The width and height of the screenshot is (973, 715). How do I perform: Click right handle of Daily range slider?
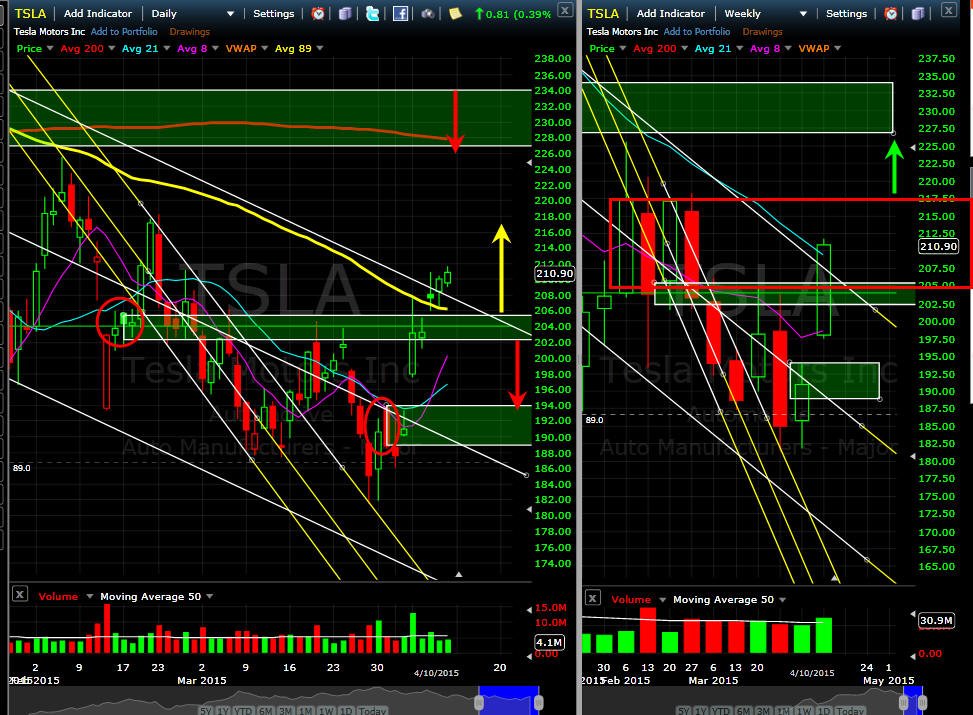coord(539,702)
